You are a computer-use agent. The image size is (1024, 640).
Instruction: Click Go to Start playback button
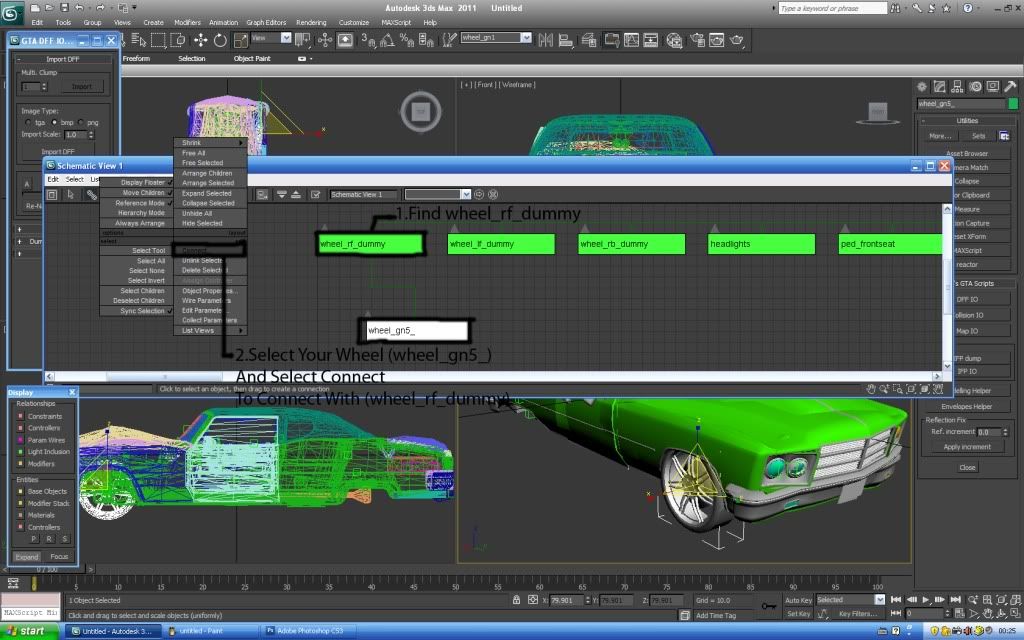click(896, 600)
